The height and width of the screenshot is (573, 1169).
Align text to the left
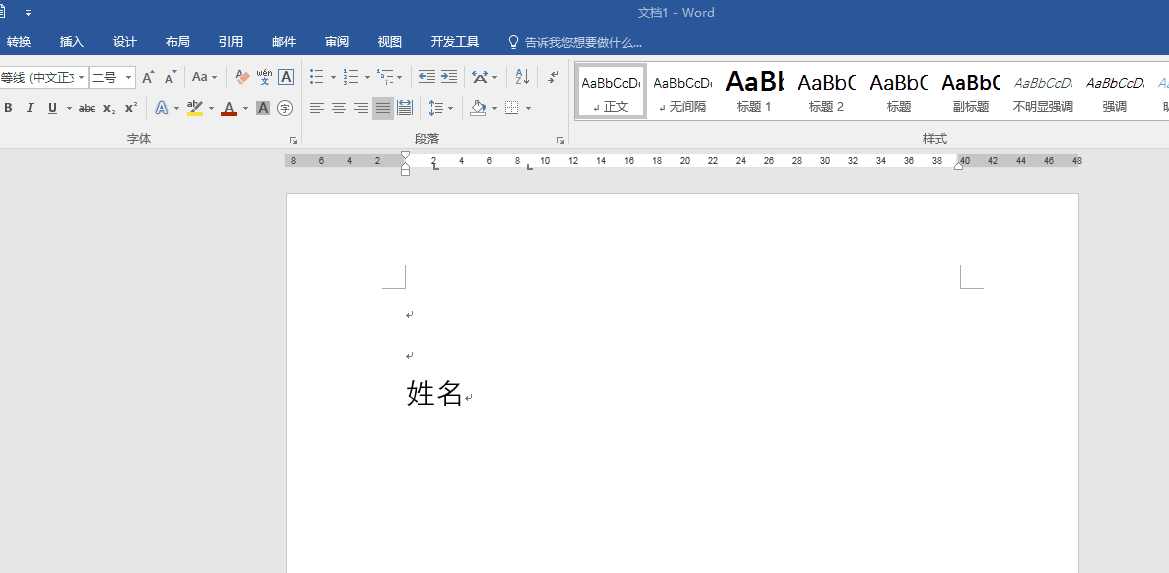point(317,108)
